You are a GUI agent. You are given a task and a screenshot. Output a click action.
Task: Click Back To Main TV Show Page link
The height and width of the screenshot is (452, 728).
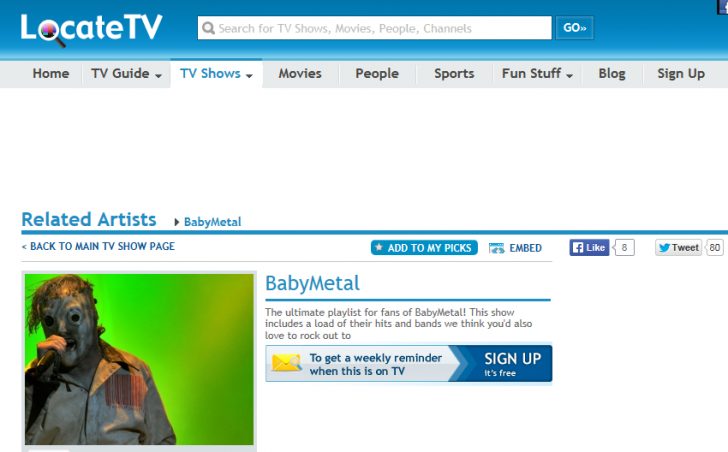coord(98,246)
